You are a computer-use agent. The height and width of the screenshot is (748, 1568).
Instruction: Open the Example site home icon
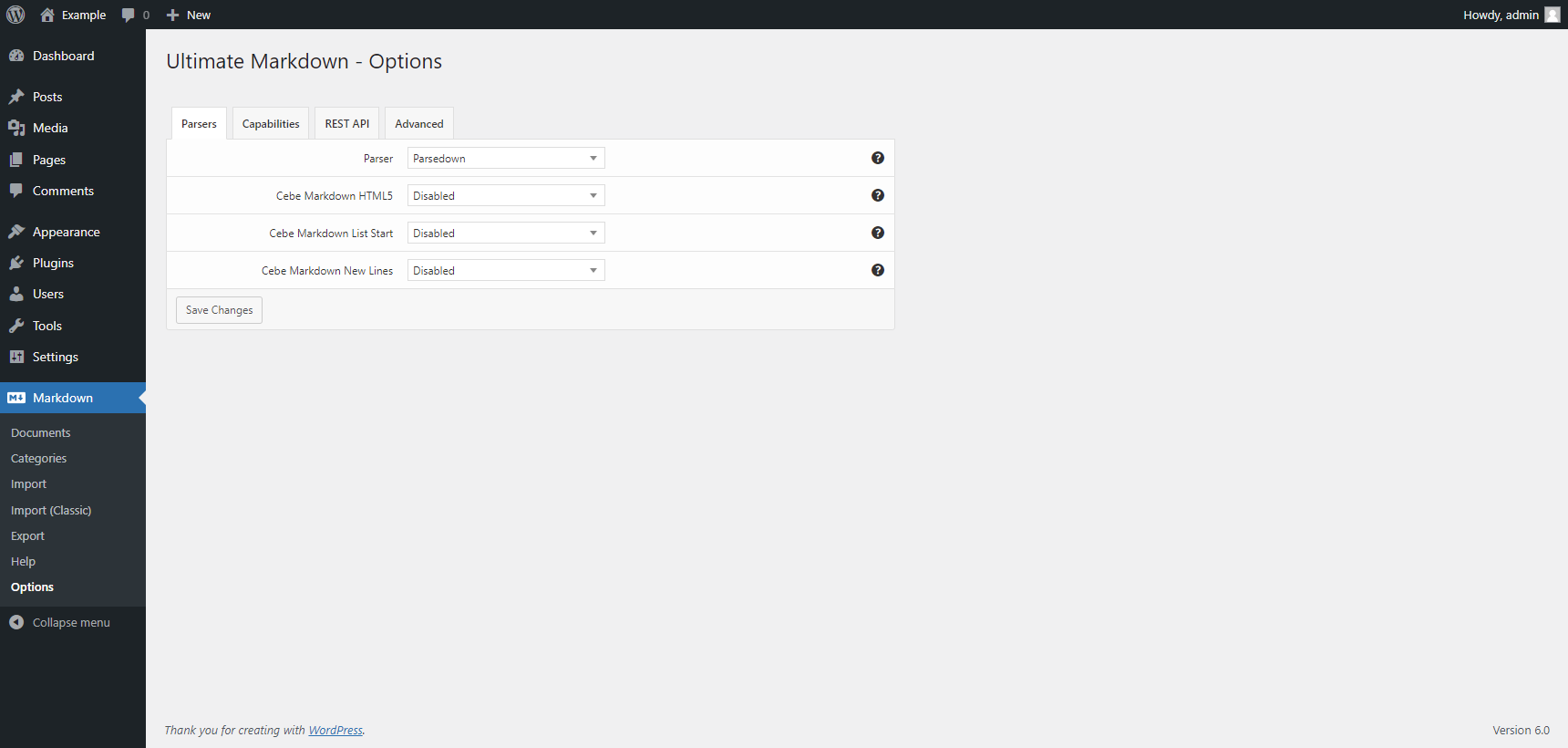[x=47, y=15]
